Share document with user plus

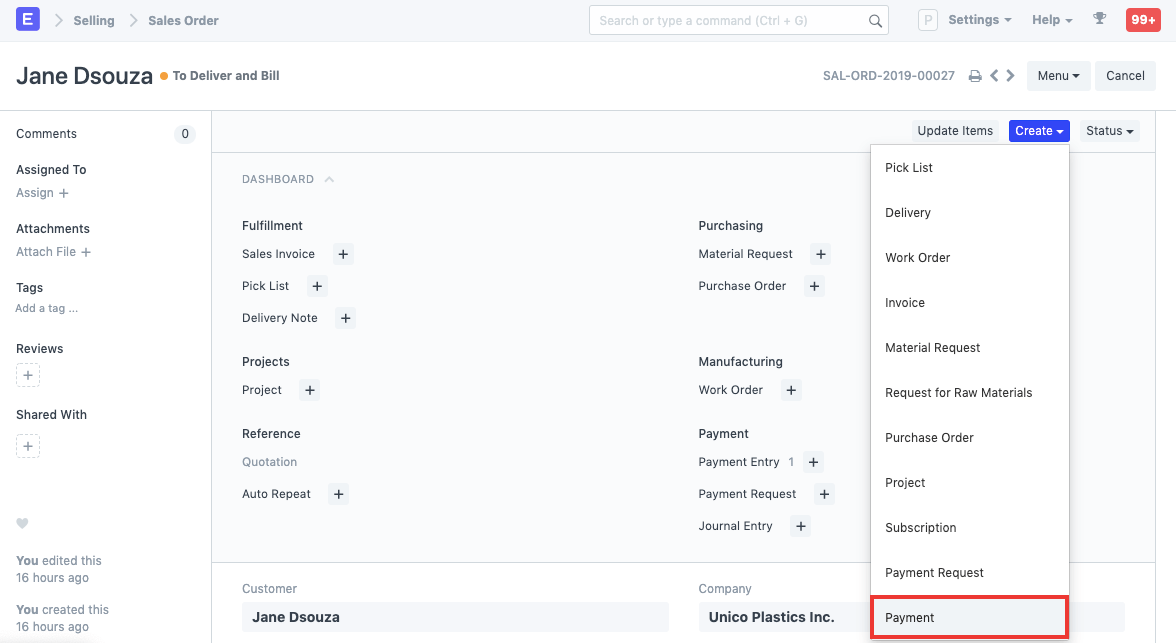click(x=28, y=446)
